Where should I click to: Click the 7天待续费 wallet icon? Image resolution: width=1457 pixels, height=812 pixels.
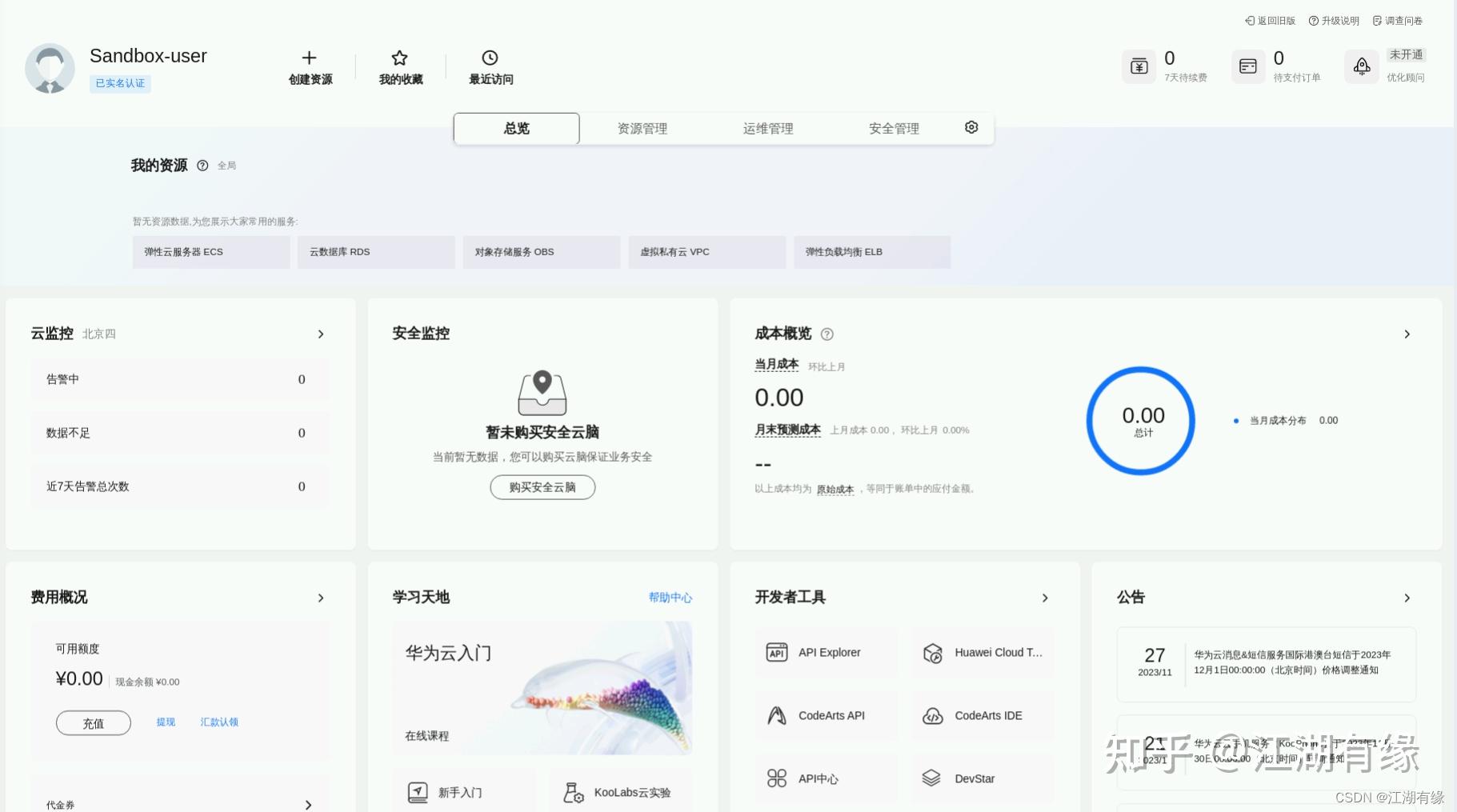[x=1139, y=66]
